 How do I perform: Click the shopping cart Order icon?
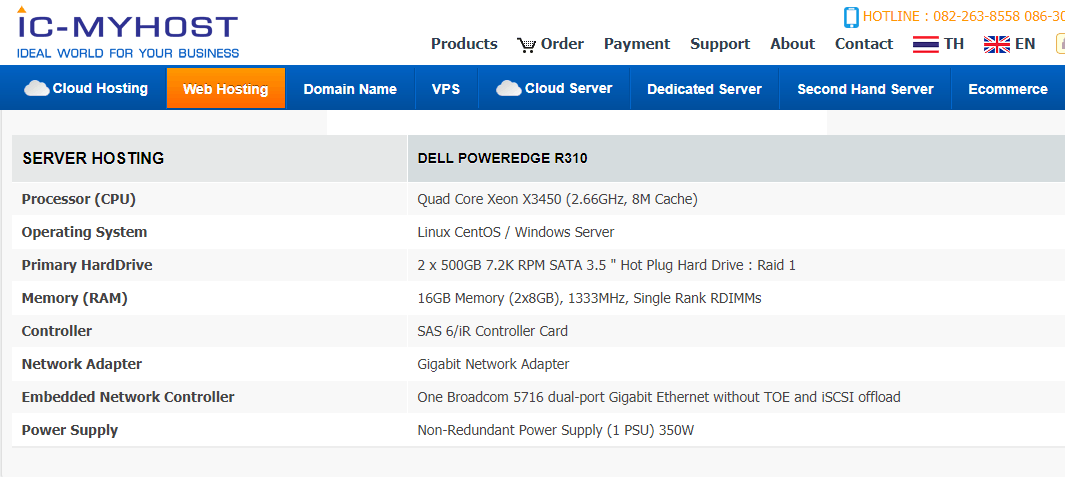[526, 45]
